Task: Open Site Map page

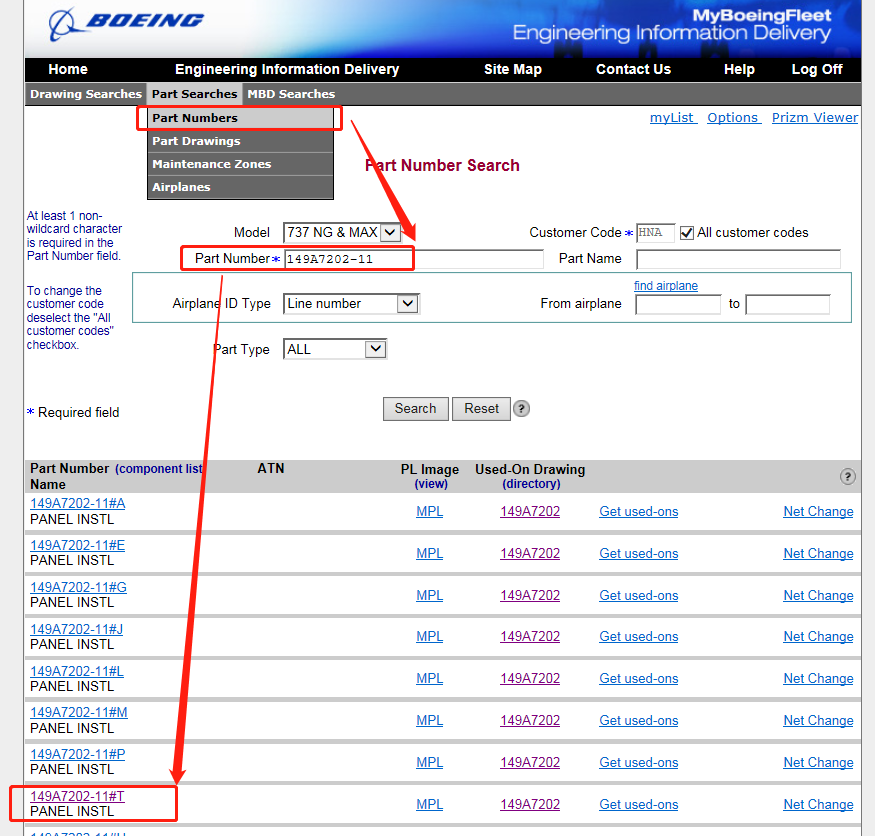Action: [x=513, y=69]
